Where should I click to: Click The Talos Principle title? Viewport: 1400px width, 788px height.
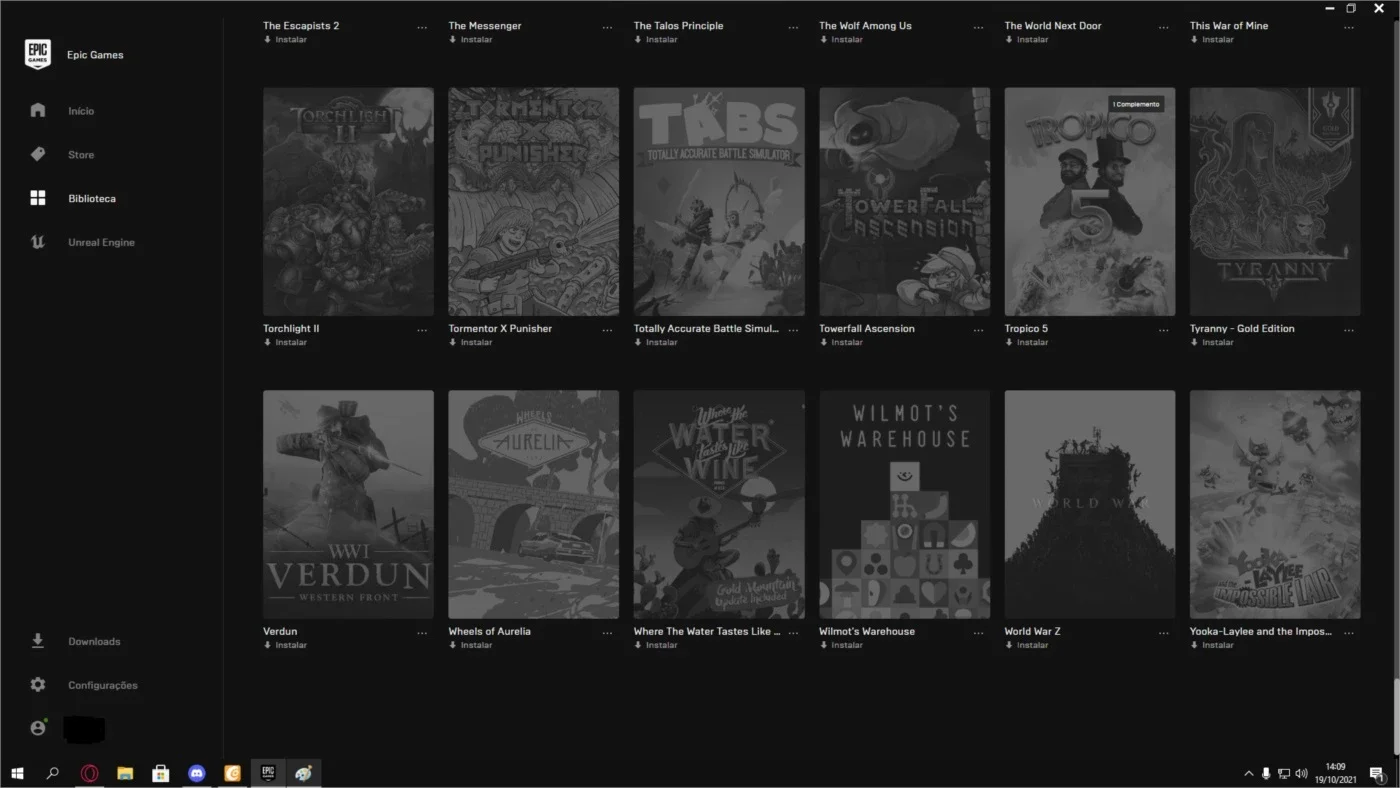click(x=678, y=26)
